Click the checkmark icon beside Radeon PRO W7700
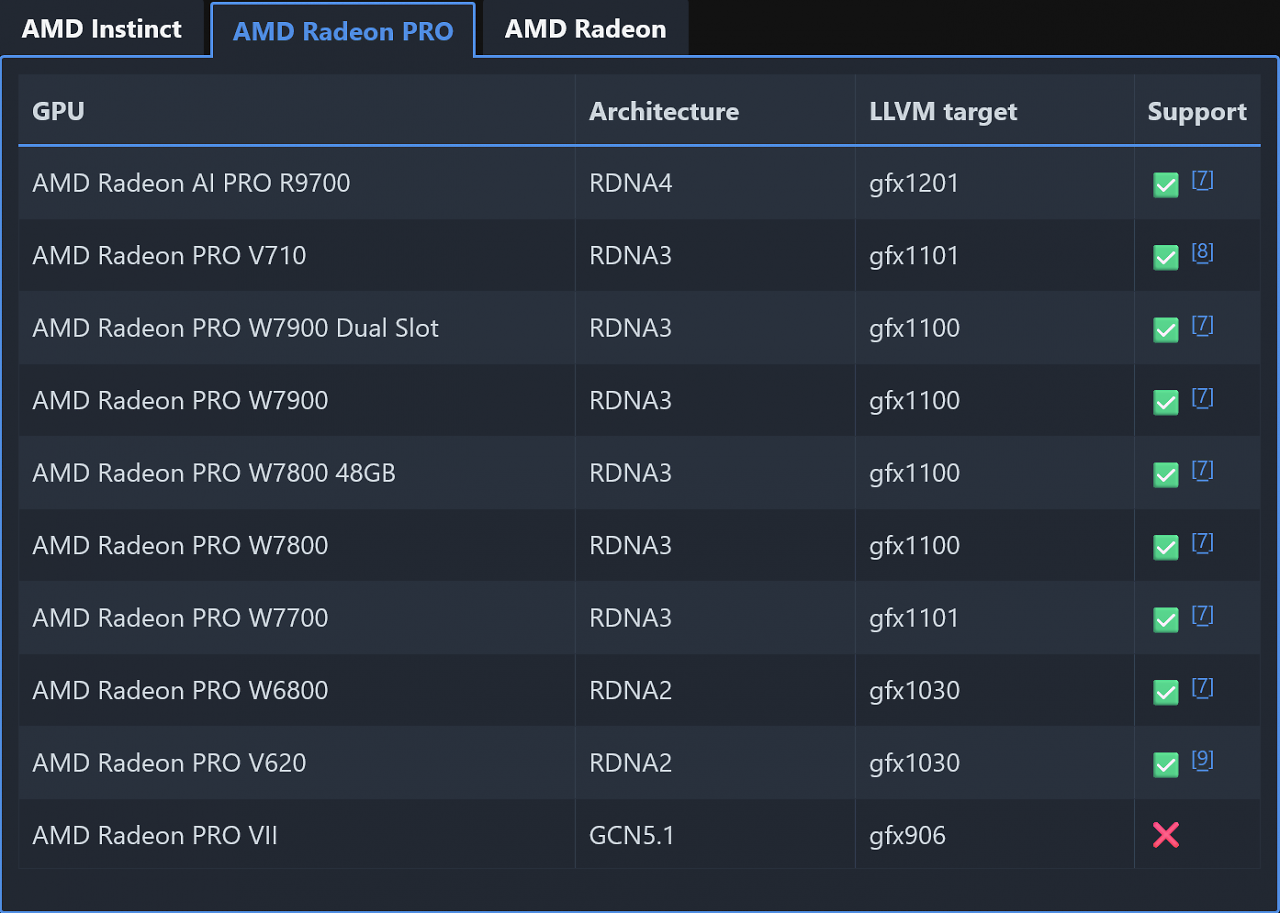The image size is (1280, 913). click(x=1165, y=620)
